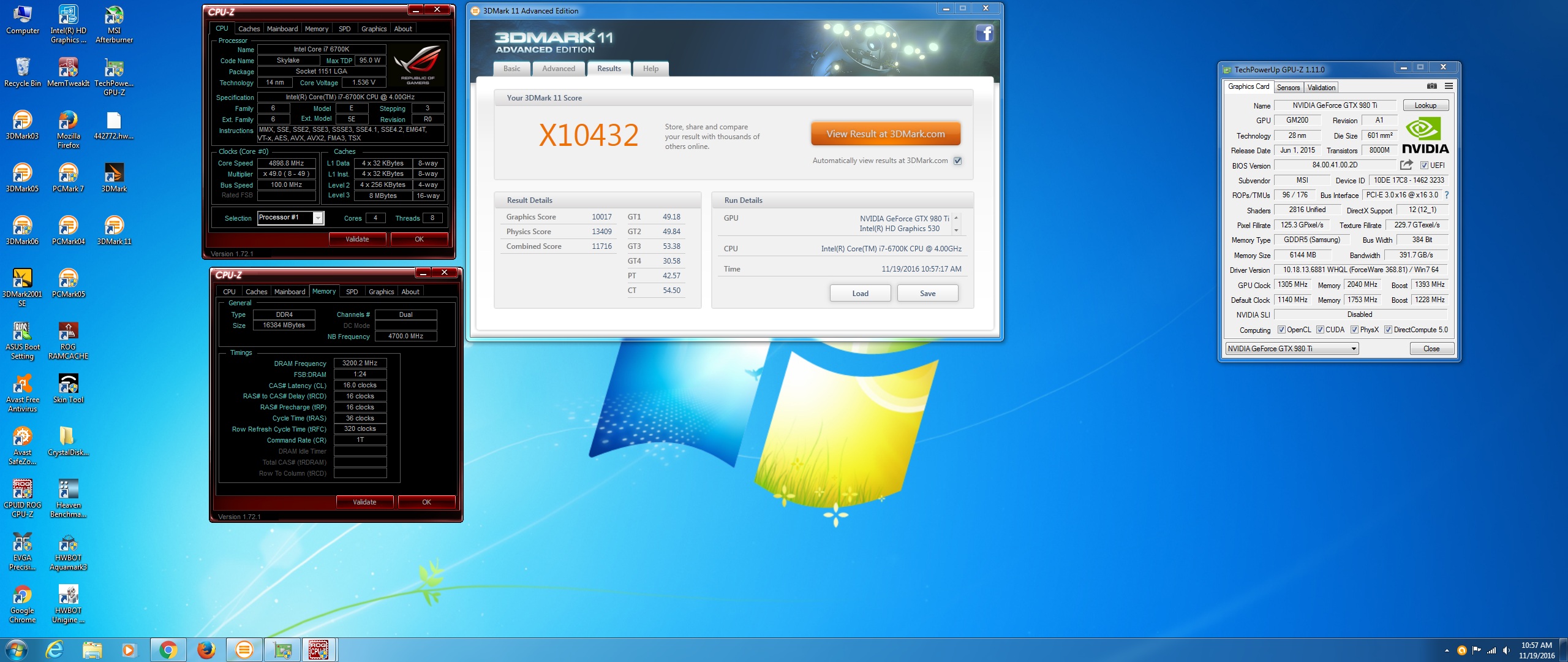Viewport: 1568px width, 662px height.
Task: Click Load button in Run Details
Action: point(860,294)
